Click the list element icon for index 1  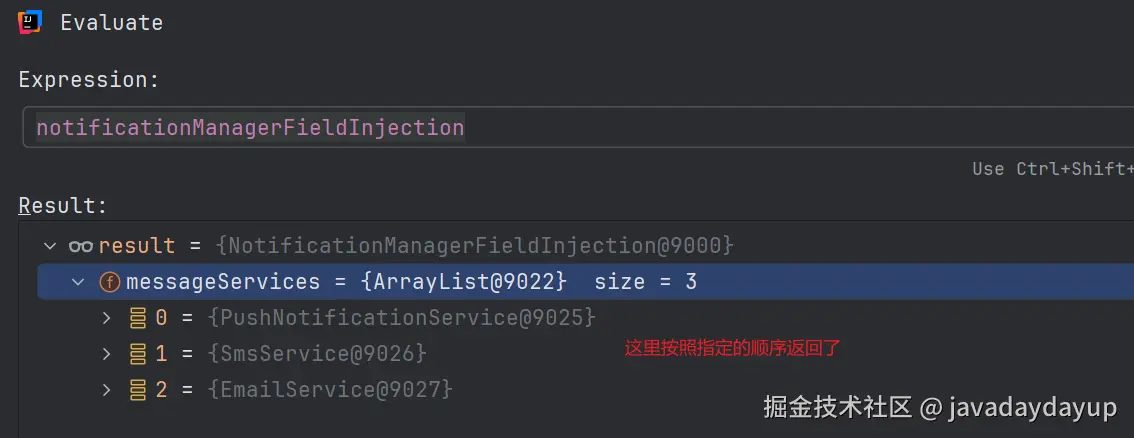pos(137,354)
